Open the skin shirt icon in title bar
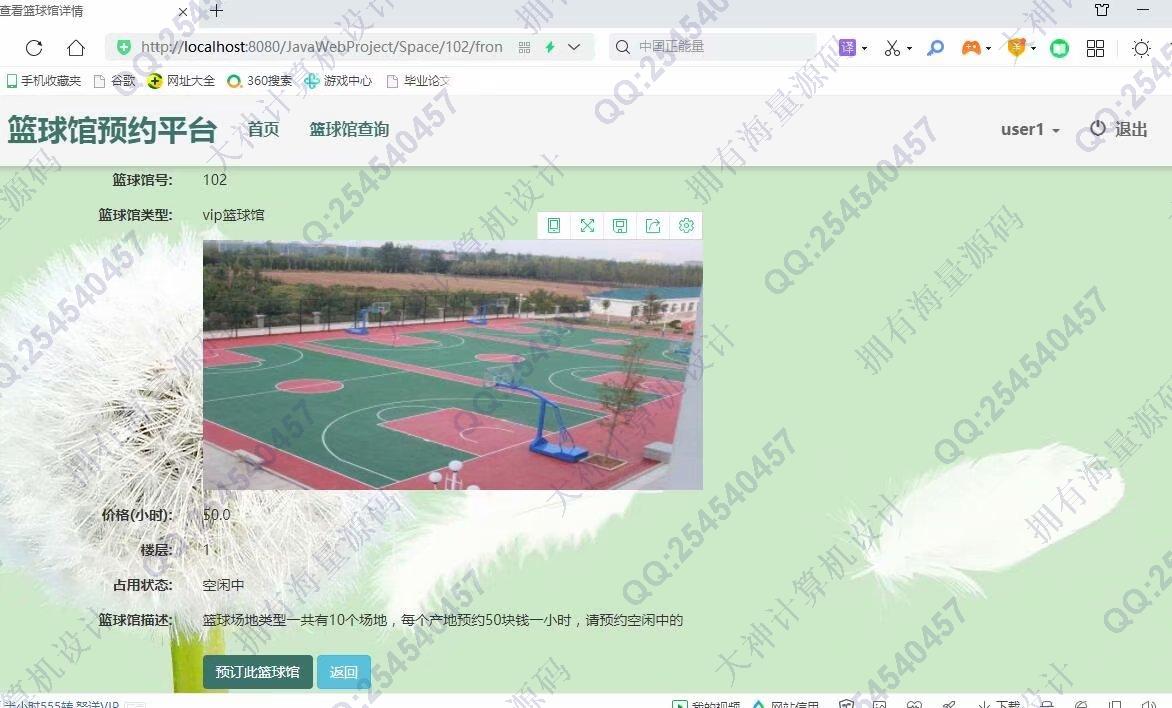 tap(1102, 10)
